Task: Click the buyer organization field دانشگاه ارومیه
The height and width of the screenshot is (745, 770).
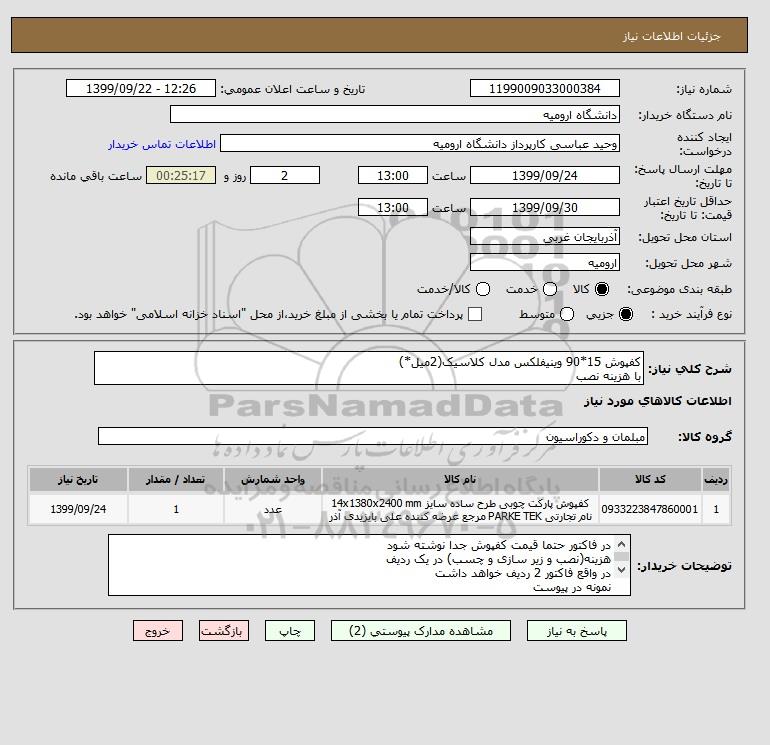Action: click(395, 114)
